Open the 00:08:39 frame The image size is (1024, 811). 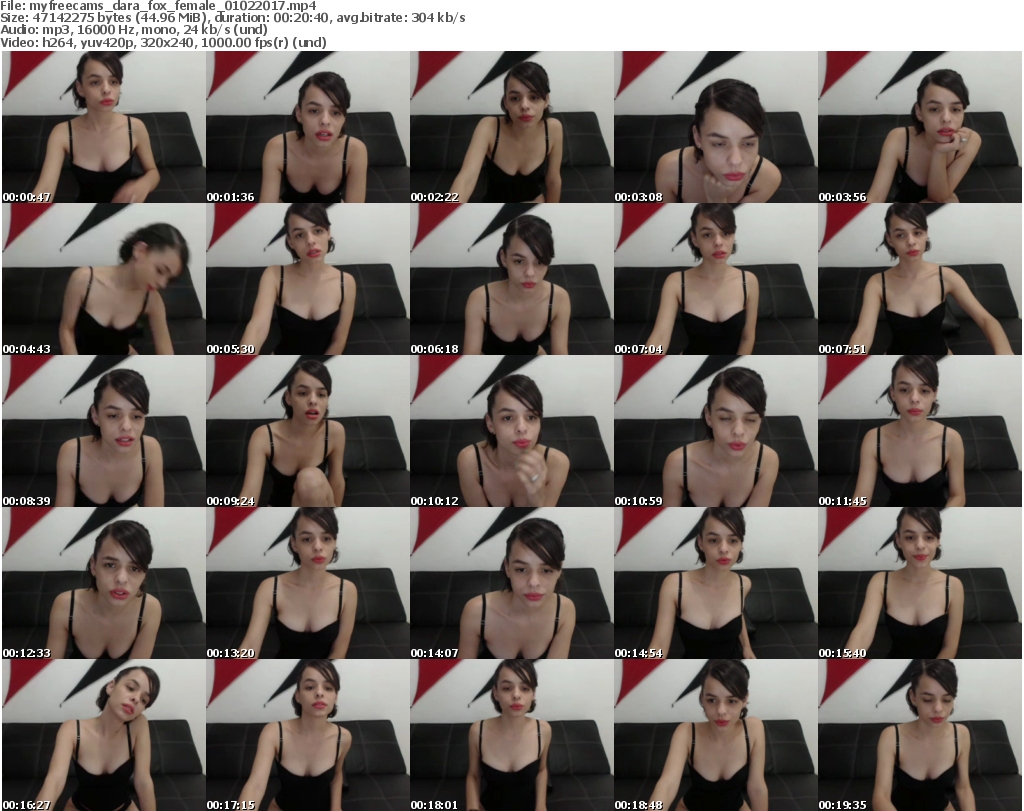tap(104, 432)
